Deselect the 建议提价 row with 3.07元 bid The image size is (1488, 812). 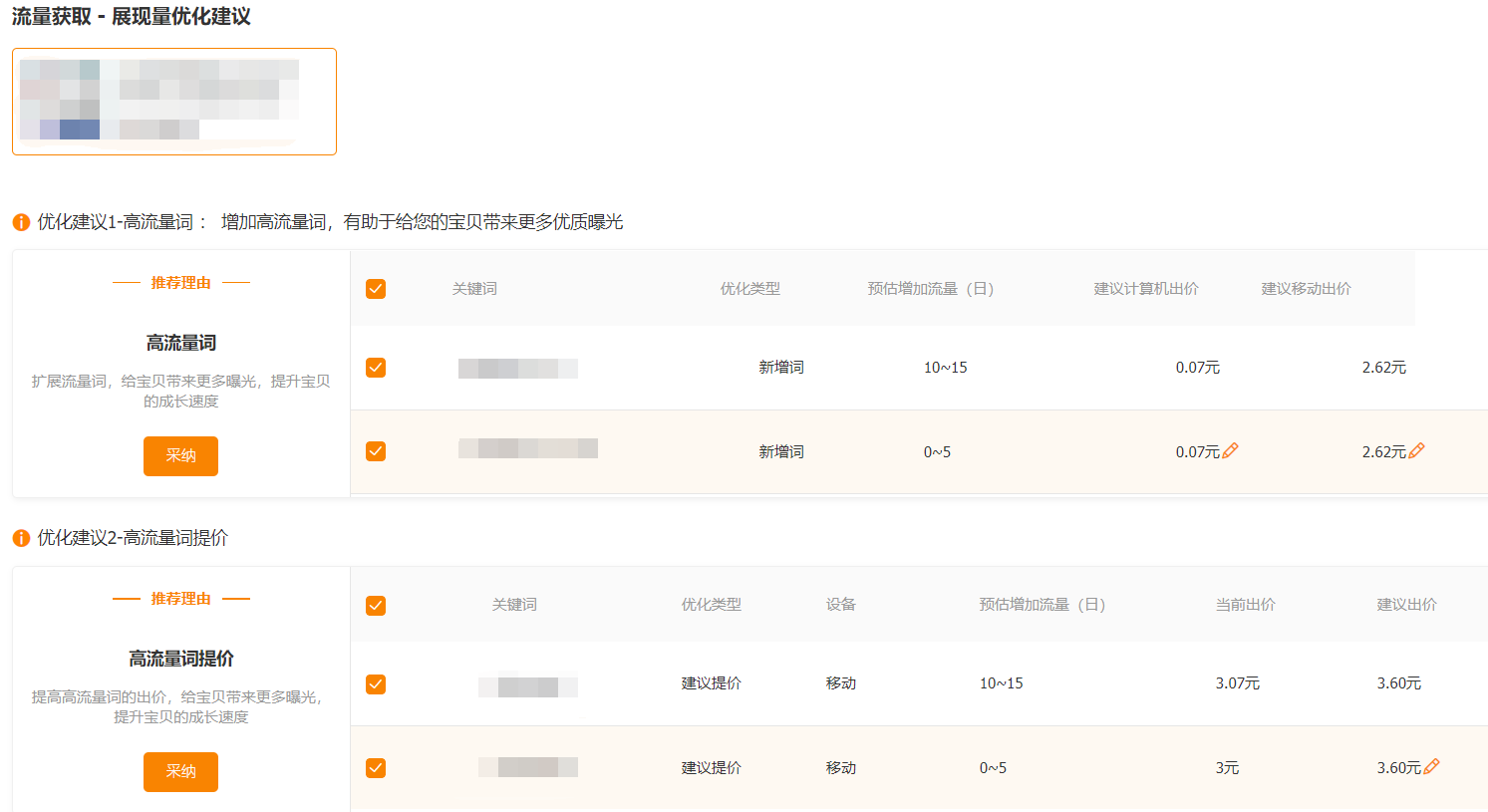pos(376,684)
